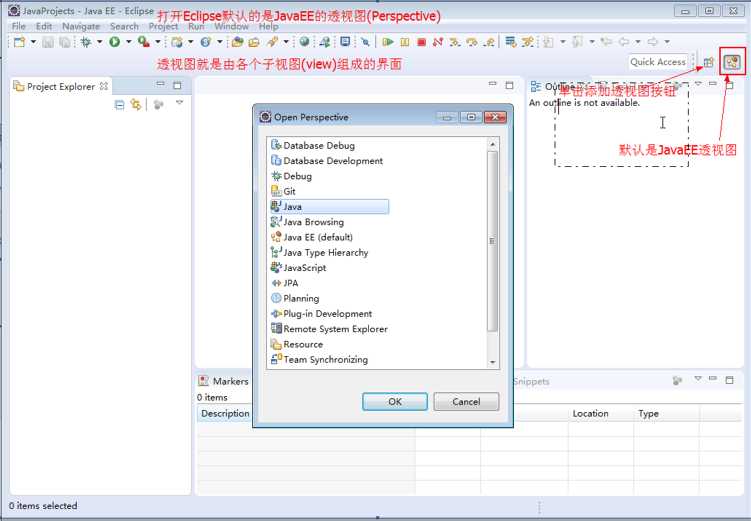This screenshot has width=751, height=521.
Task: Click the Description column header
Action: [225, 413]
